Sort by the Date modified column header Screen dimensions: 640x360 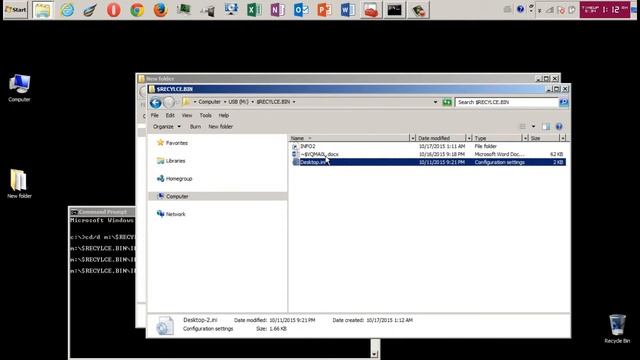tap(441, 138)
